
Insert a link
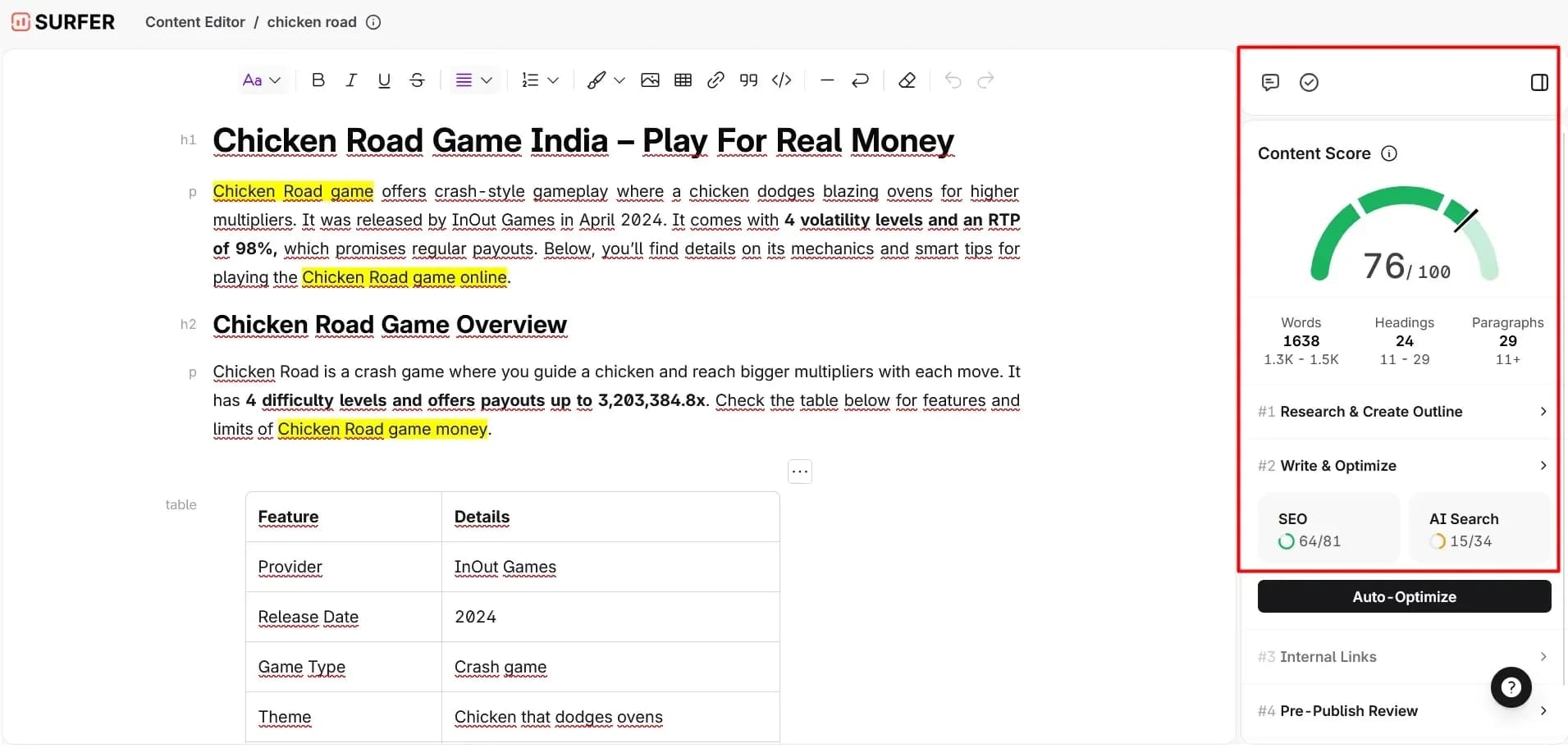point(715,80)
